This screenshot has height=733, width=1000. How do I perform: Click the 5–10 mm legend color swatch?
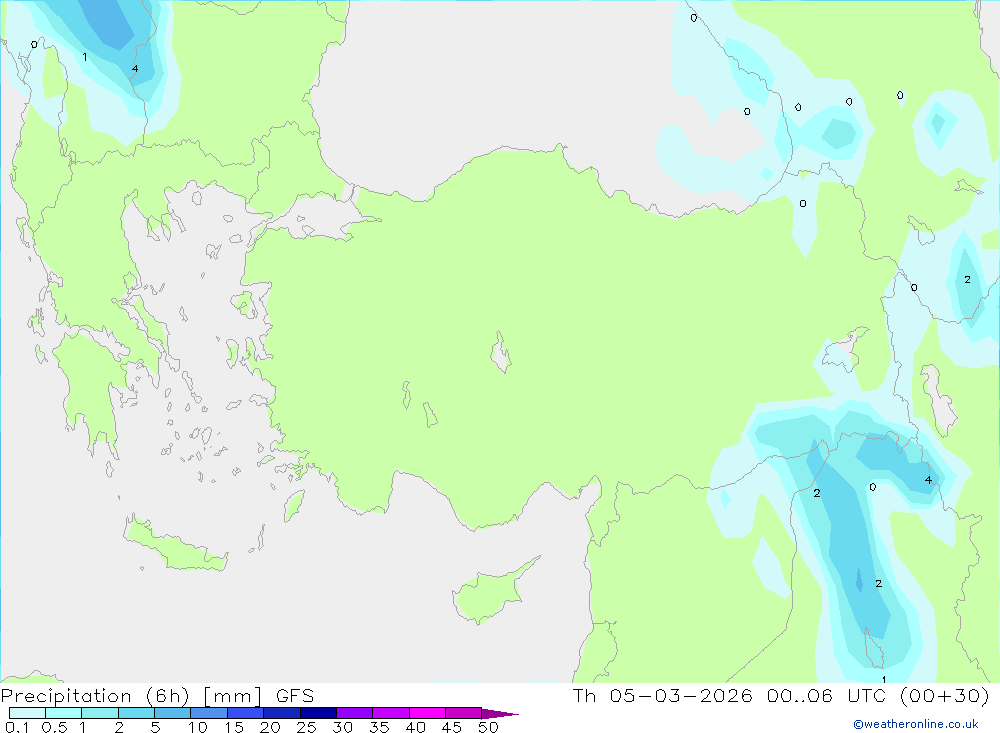point(173,713)
